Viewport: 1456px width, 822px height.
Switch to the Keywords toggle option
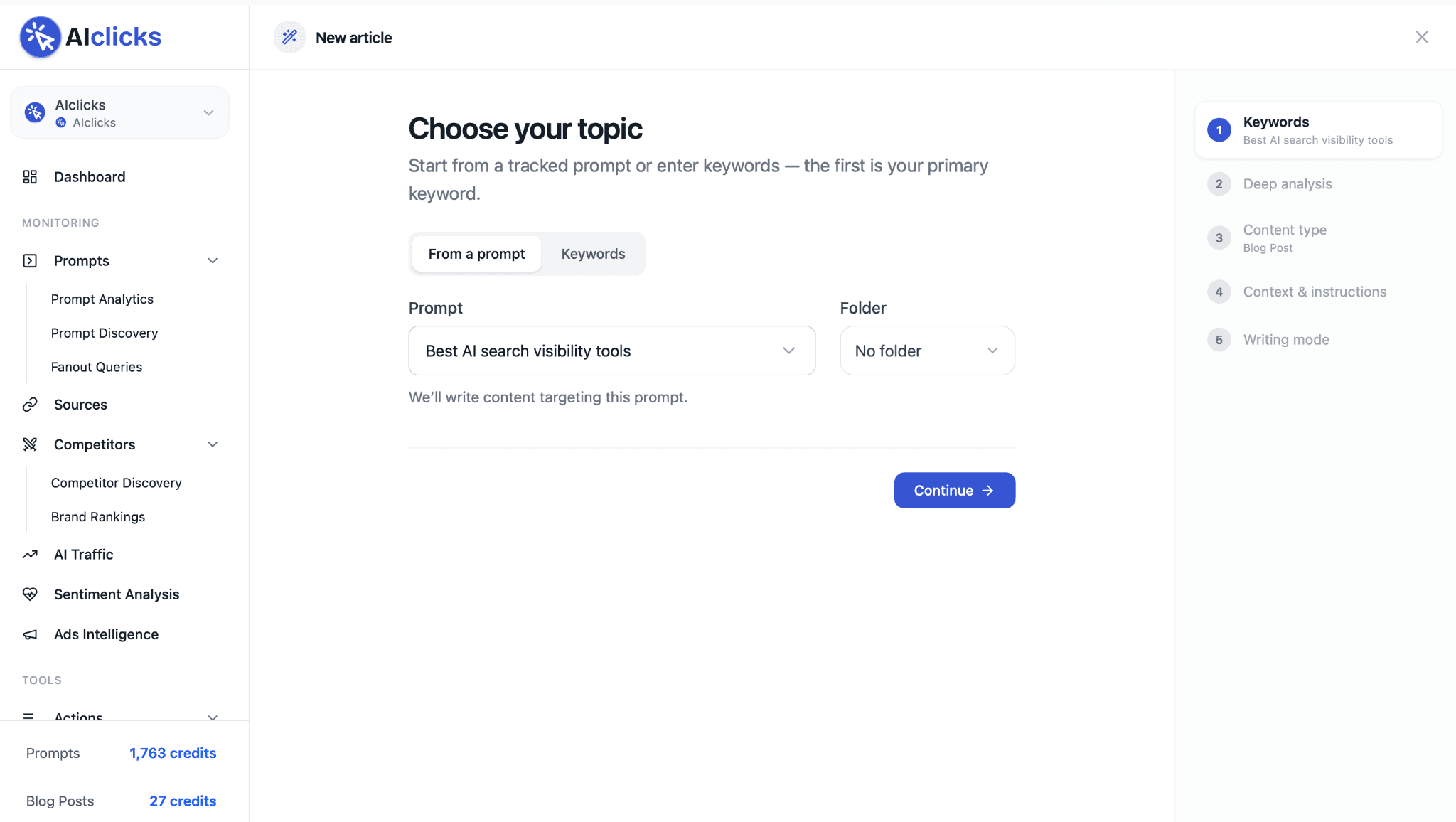(593, 254)
